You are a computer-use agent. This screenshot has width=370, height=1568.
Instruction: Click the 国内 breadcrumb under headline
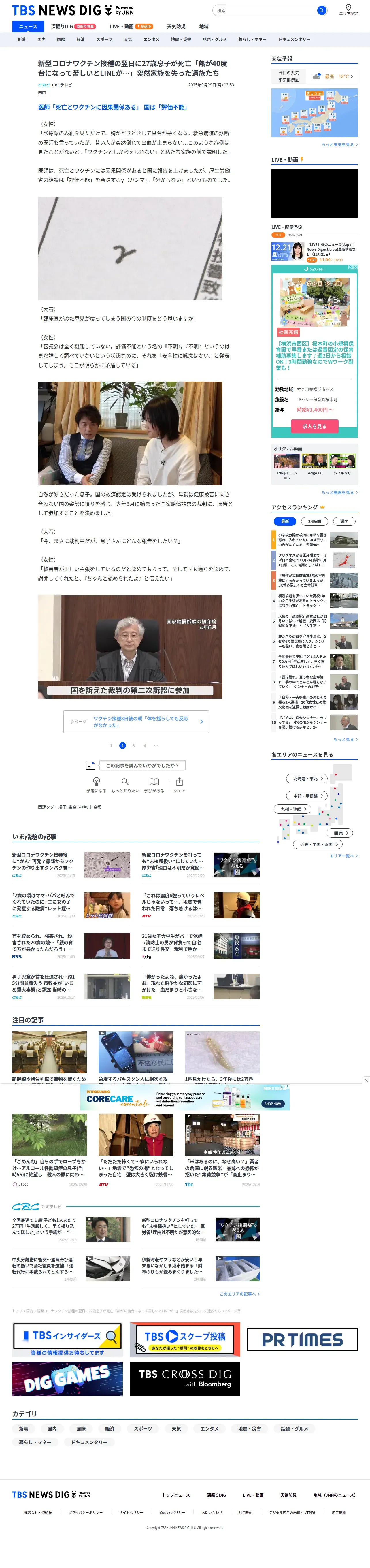click(42, 93)
